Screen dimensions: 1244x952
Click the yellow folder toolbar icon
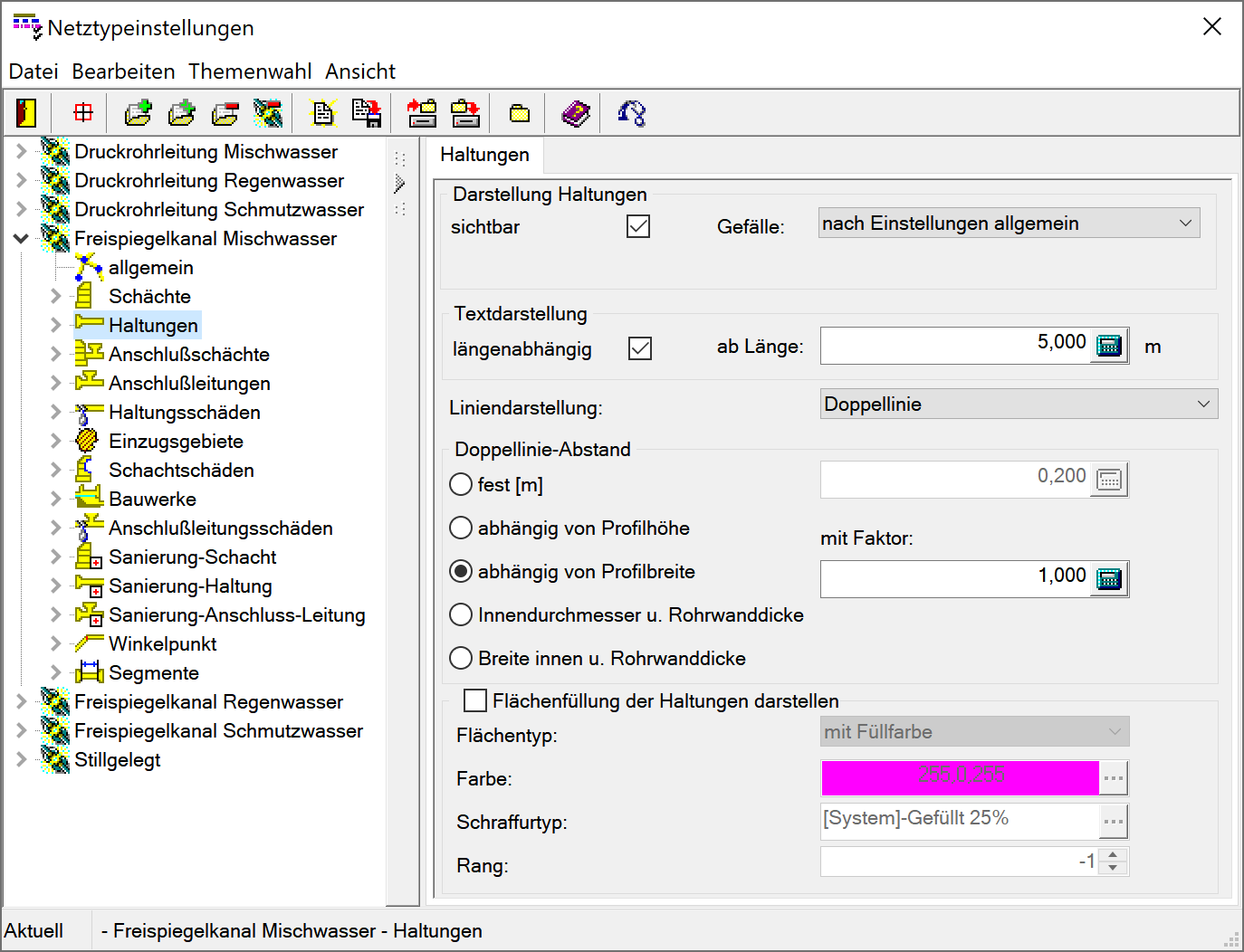point(519,113)
